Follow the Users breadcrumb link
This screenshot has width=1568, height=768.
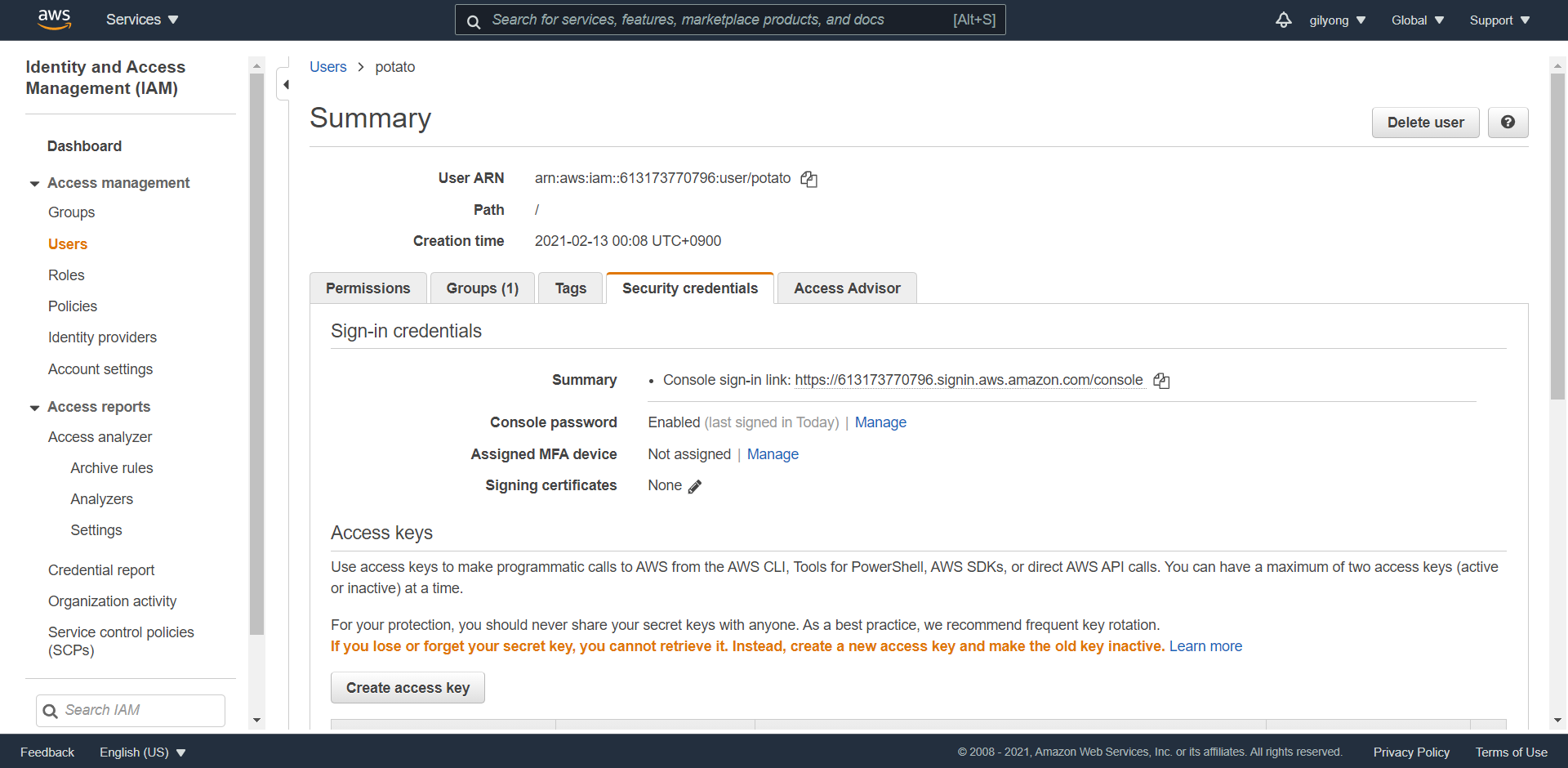coord(328,67)
